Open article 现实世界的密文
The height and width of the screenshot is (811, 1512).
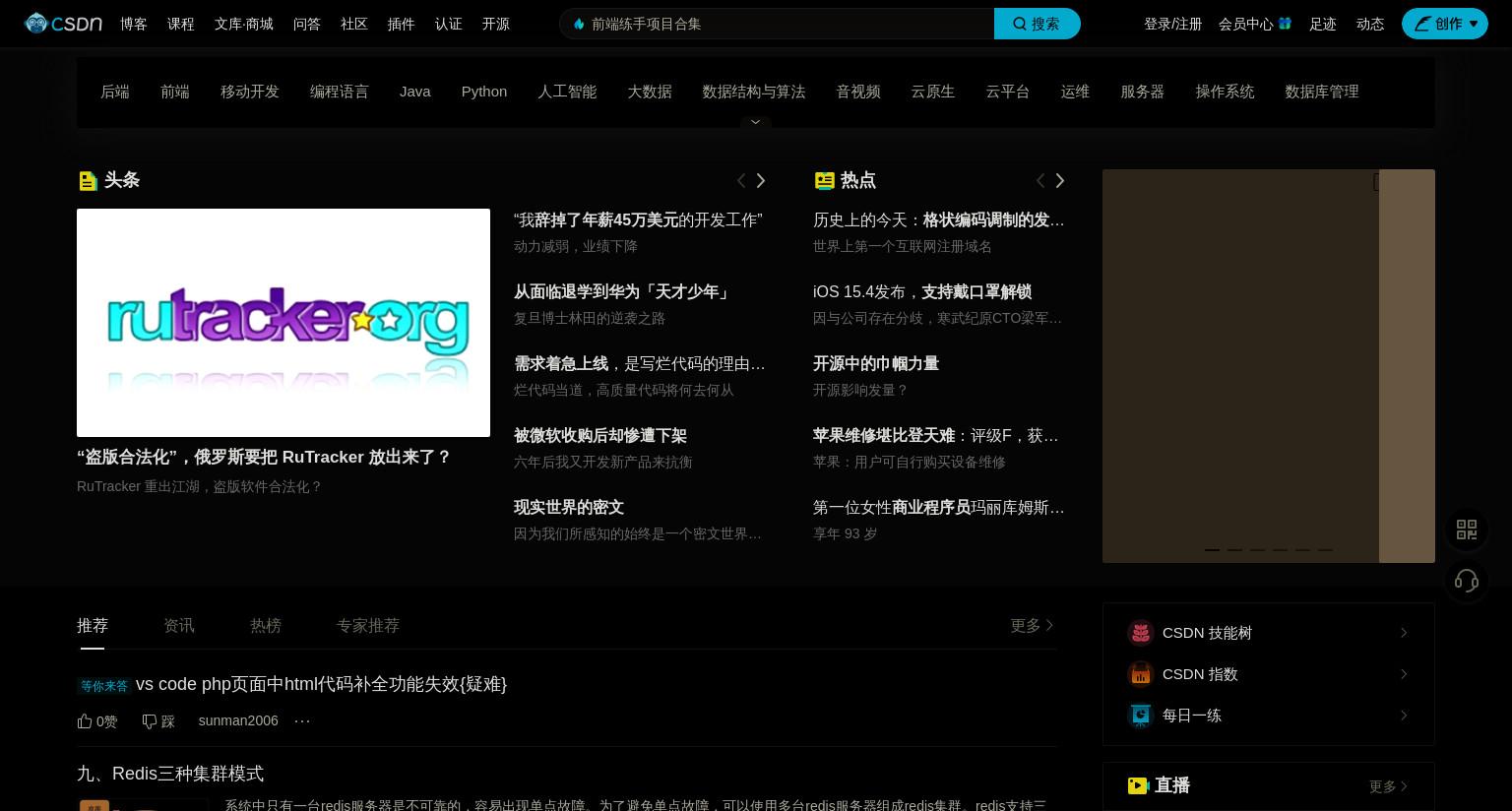coord(569,507)
